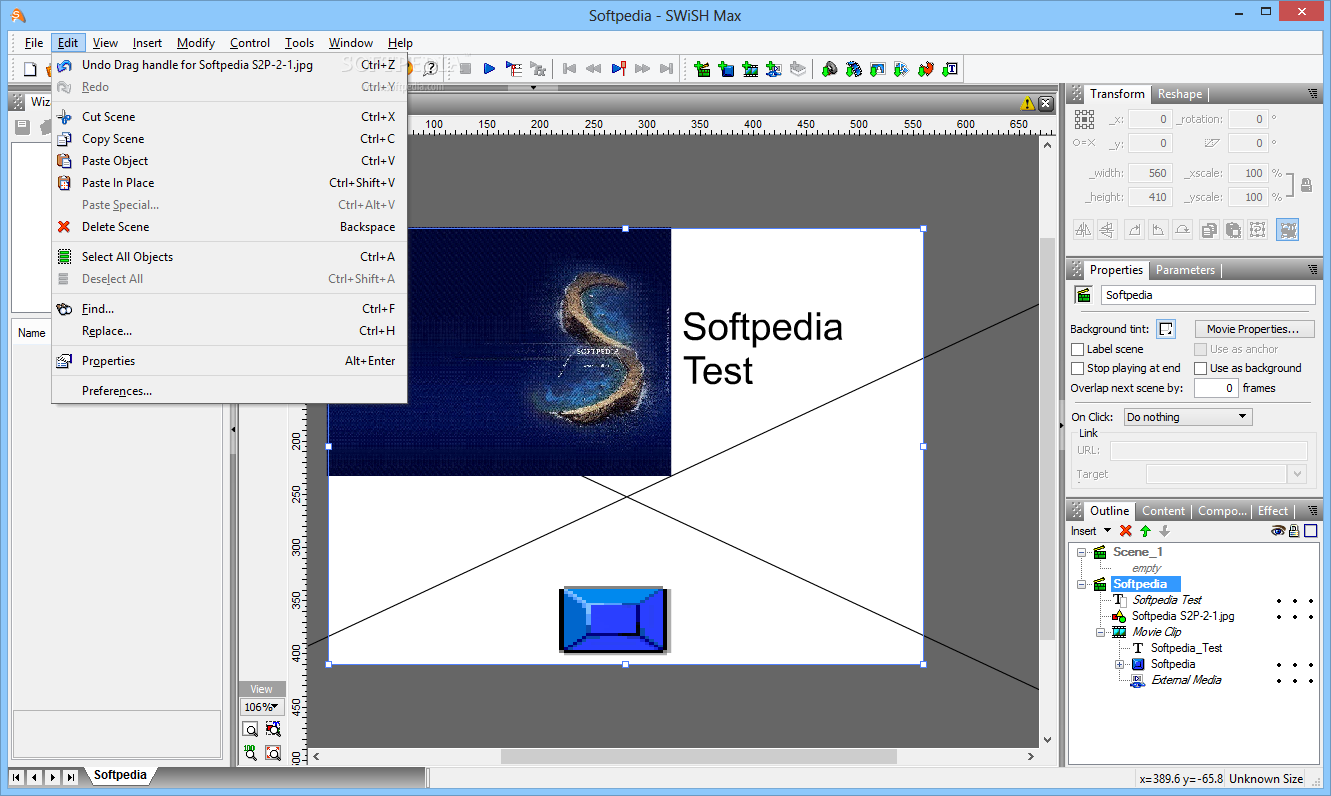Collapse Softpedia scene node in Outline
Image resolution: width=1331 pixels, height=796 pixels.
[1081, 584]
